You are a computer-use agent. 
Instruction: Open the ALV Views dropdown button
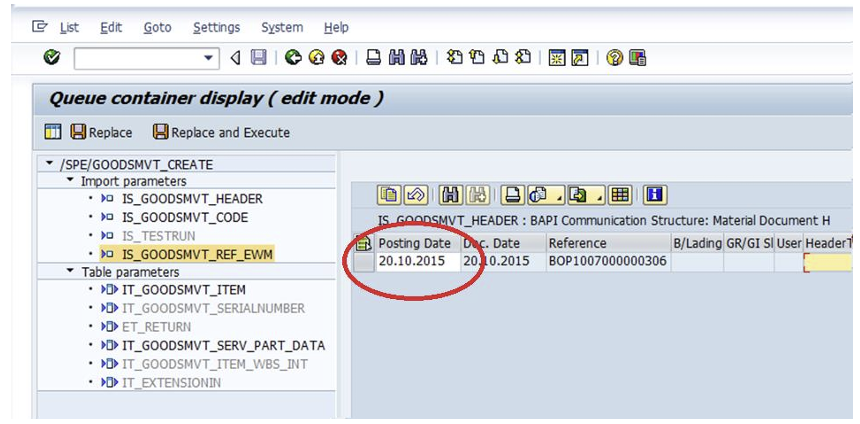[546, 195]
